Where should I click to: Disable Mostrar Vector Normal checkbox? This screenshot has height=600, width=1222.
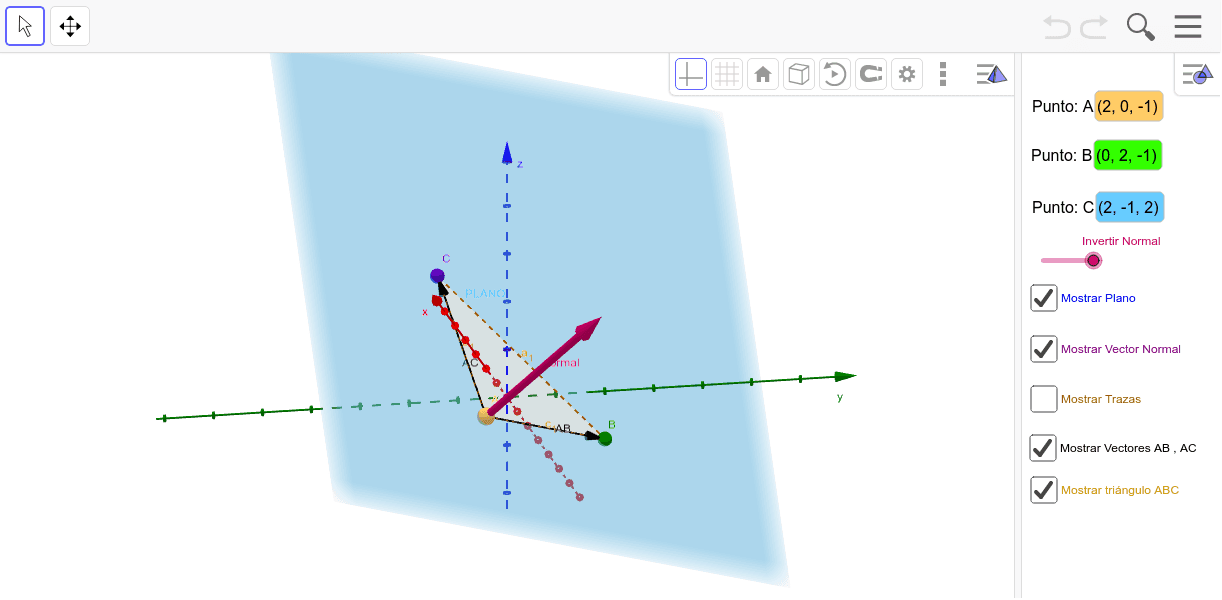[x=1044, y=349]
